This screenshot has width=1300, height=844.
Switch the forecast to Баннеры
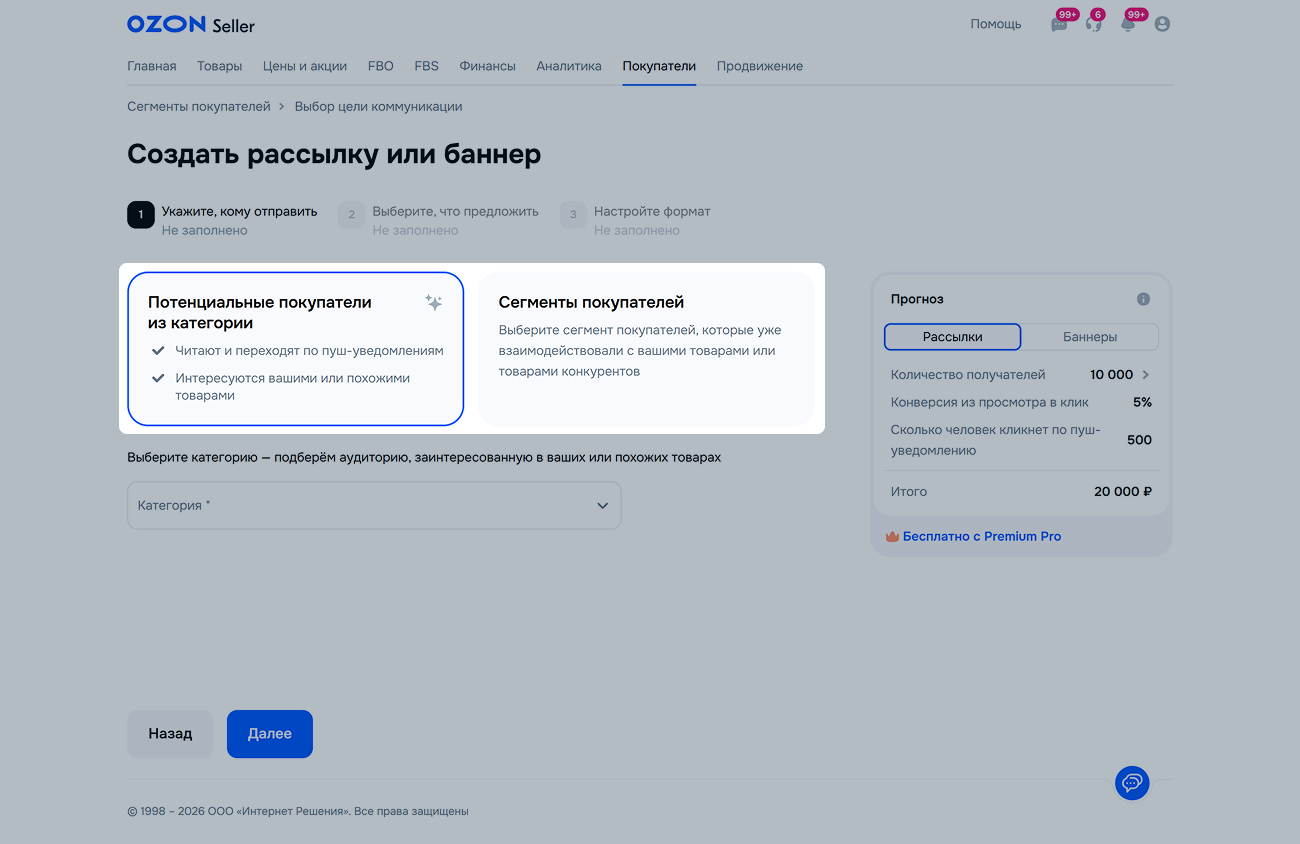click(1089, 337)
